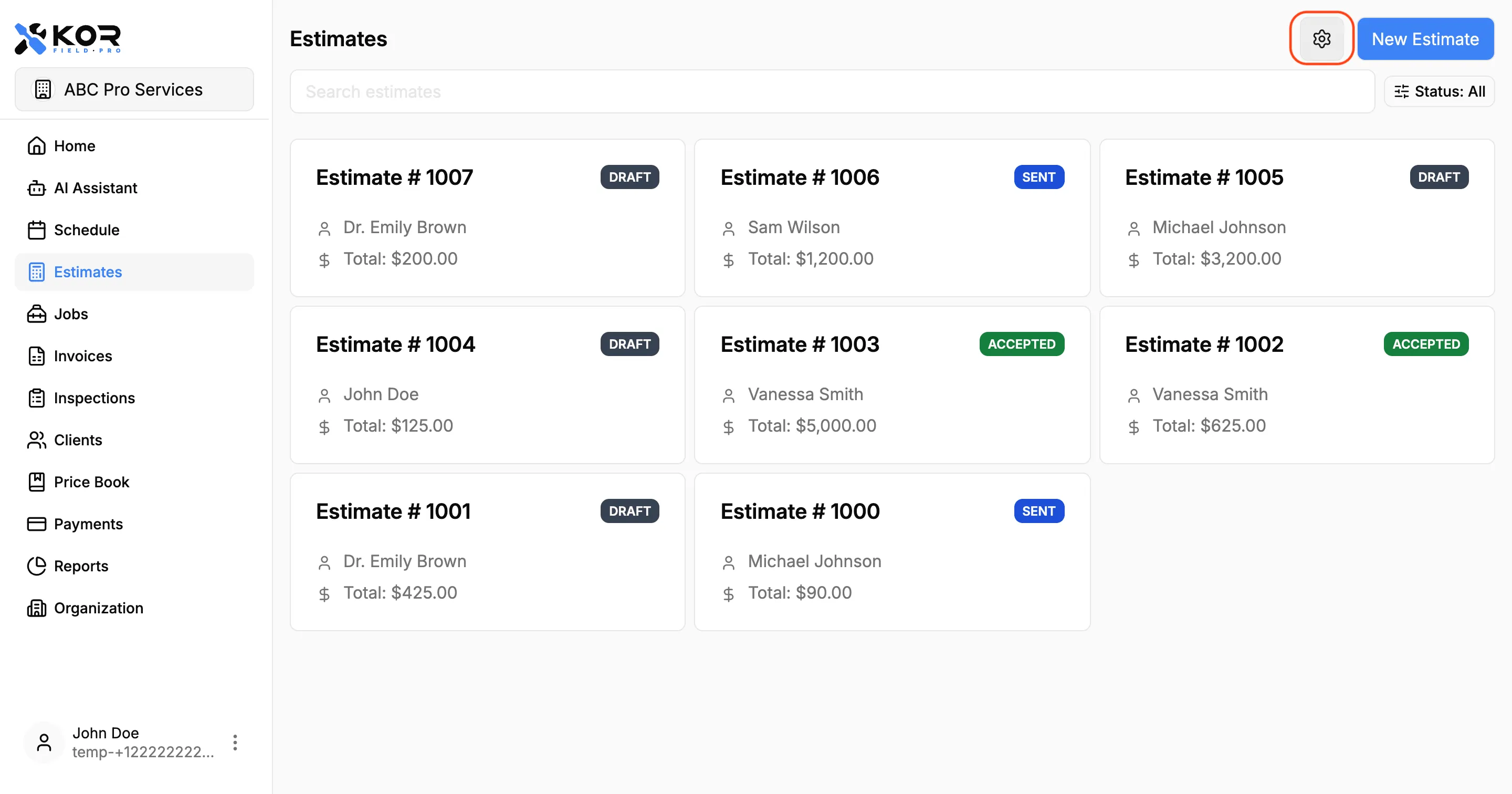Open the Clients section
This screenshot has width=1512, height=794.
[78, 440]
